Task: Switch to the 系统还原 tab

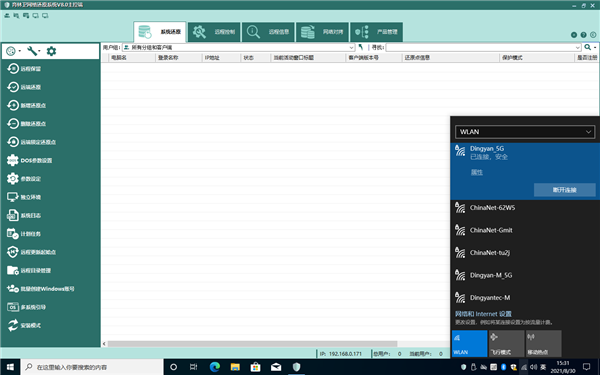Action: click(x=160, y=32)
